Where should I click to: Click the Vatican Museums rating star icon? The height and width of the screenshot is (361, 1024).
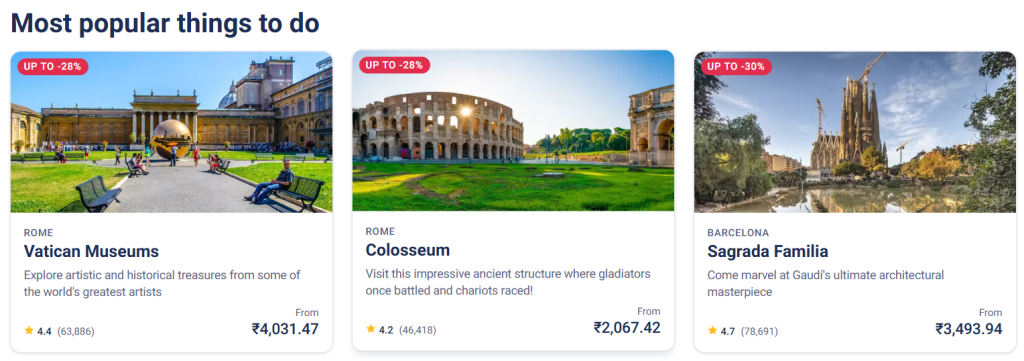[29, 331]
